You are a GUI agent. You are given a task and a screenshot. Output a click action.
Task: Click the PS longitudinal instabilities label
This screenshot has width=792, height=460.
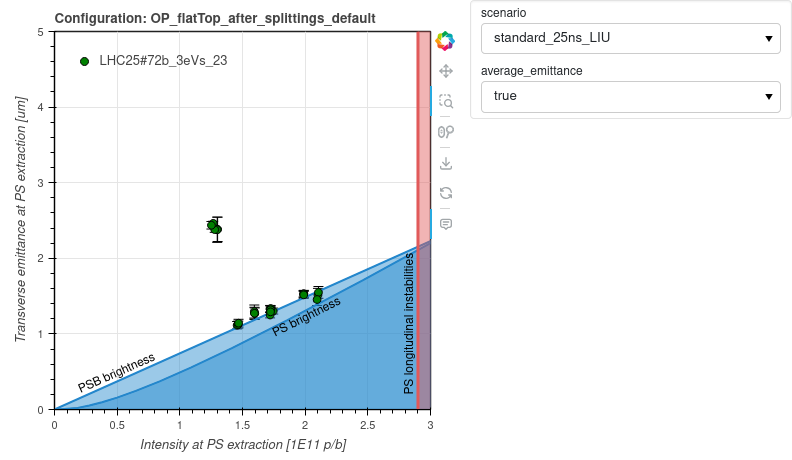click(x=409, y=323)
